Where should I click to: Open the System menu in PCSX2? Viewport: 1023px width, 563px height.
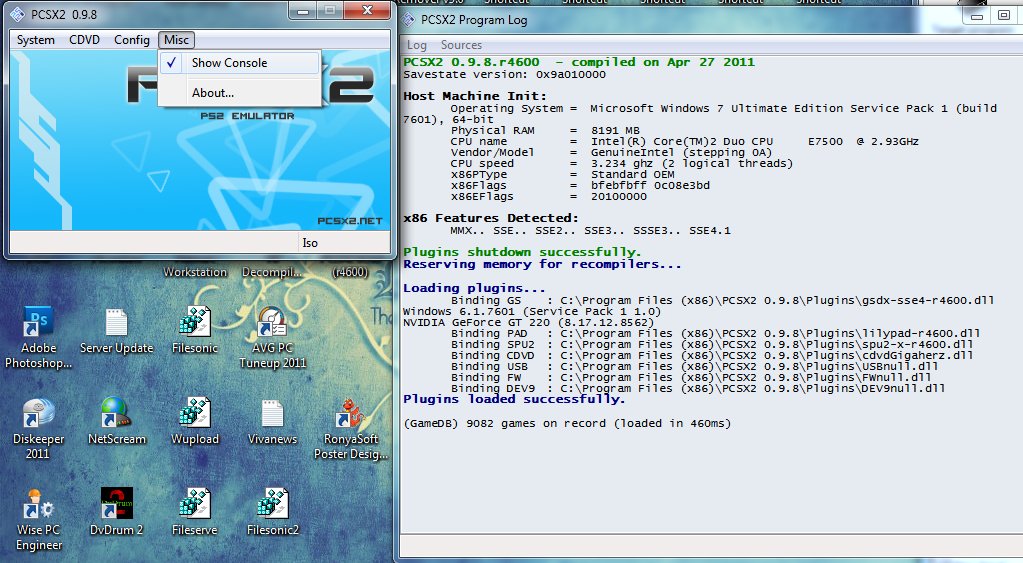pos(36,40)
